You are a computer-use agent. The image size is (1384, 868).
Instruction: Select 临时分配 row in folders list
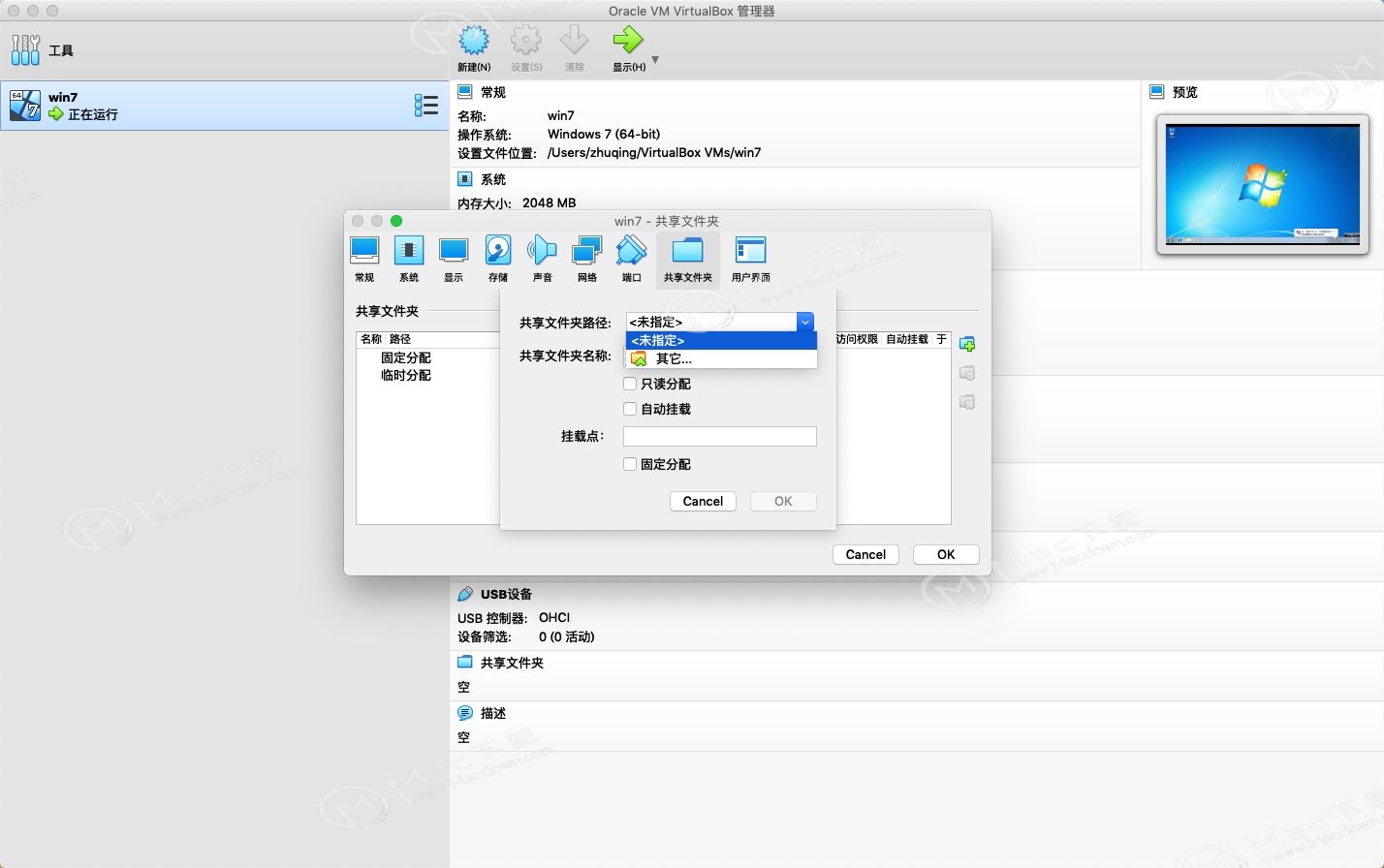point(406,375)
